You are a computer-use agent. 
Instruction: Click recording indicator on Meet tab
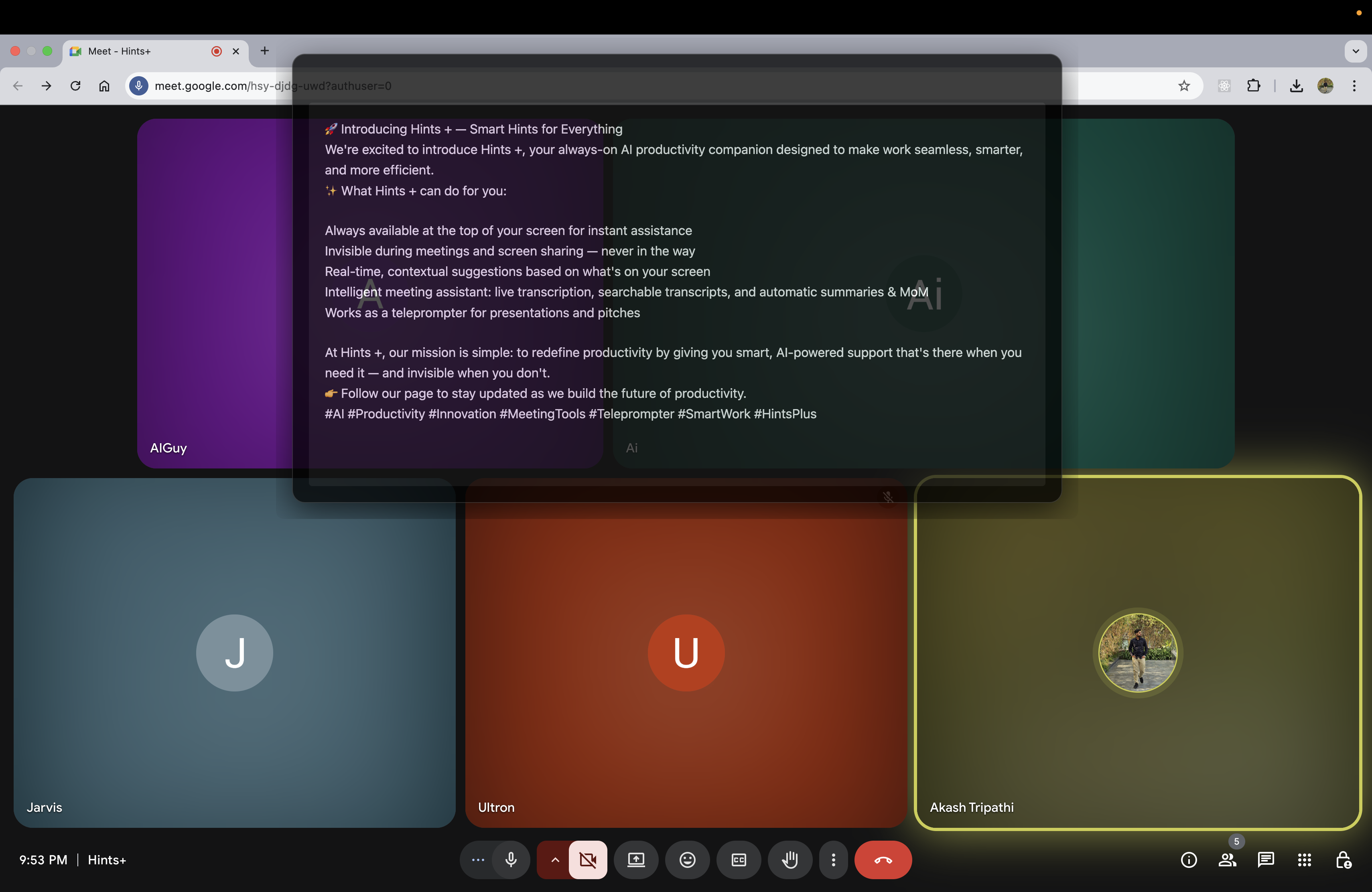coord(217,51)
